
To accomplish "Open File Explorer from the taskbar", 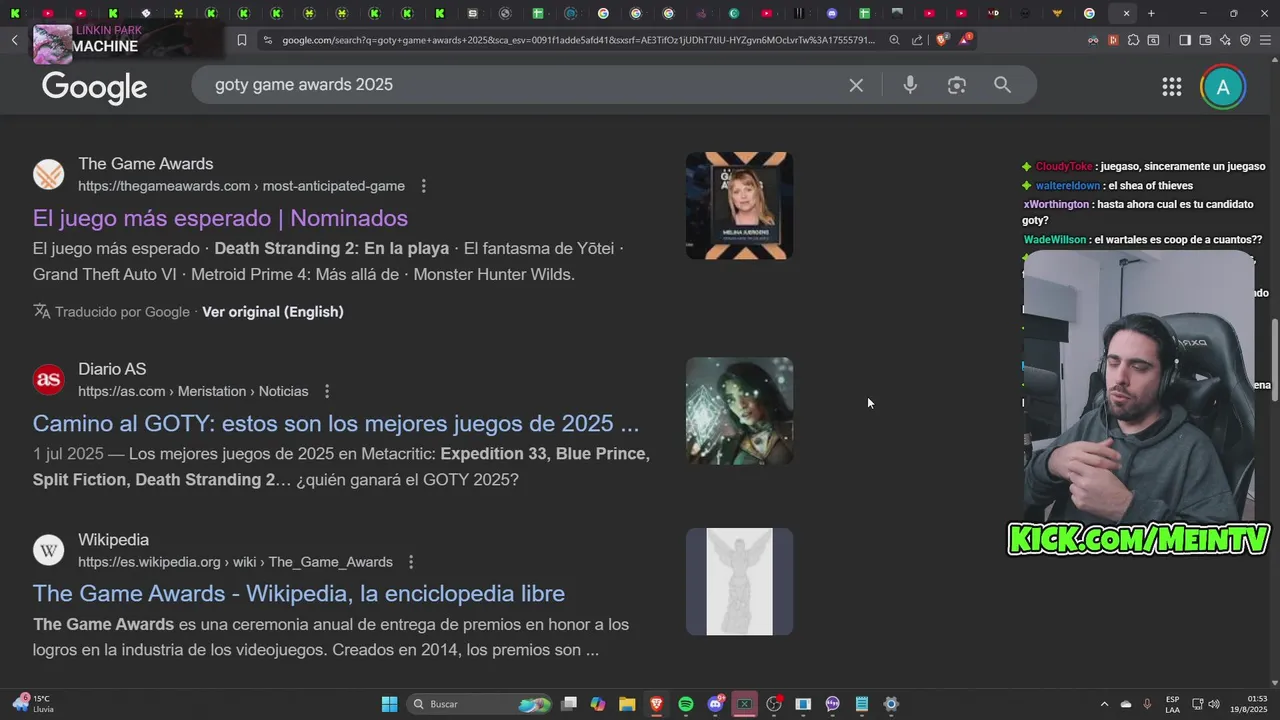I will [627, 704].
